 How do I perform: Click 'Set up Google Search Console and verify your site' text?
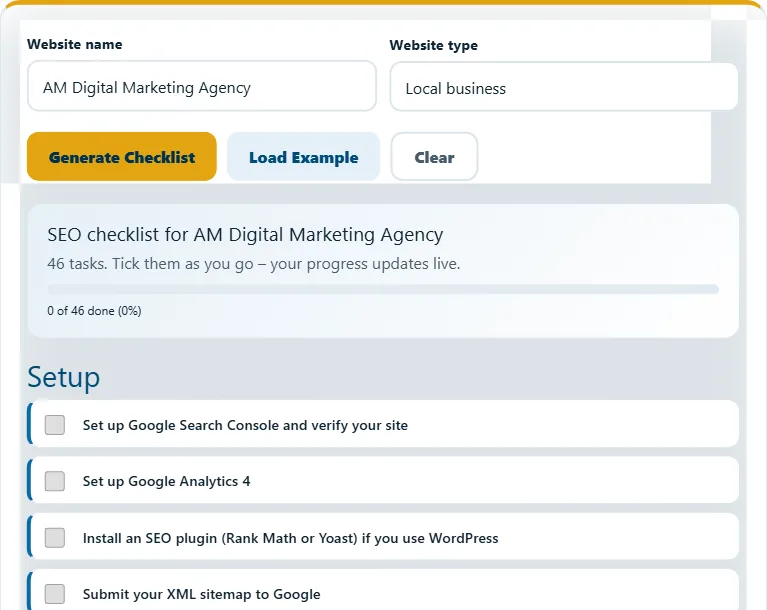(245, 425)
